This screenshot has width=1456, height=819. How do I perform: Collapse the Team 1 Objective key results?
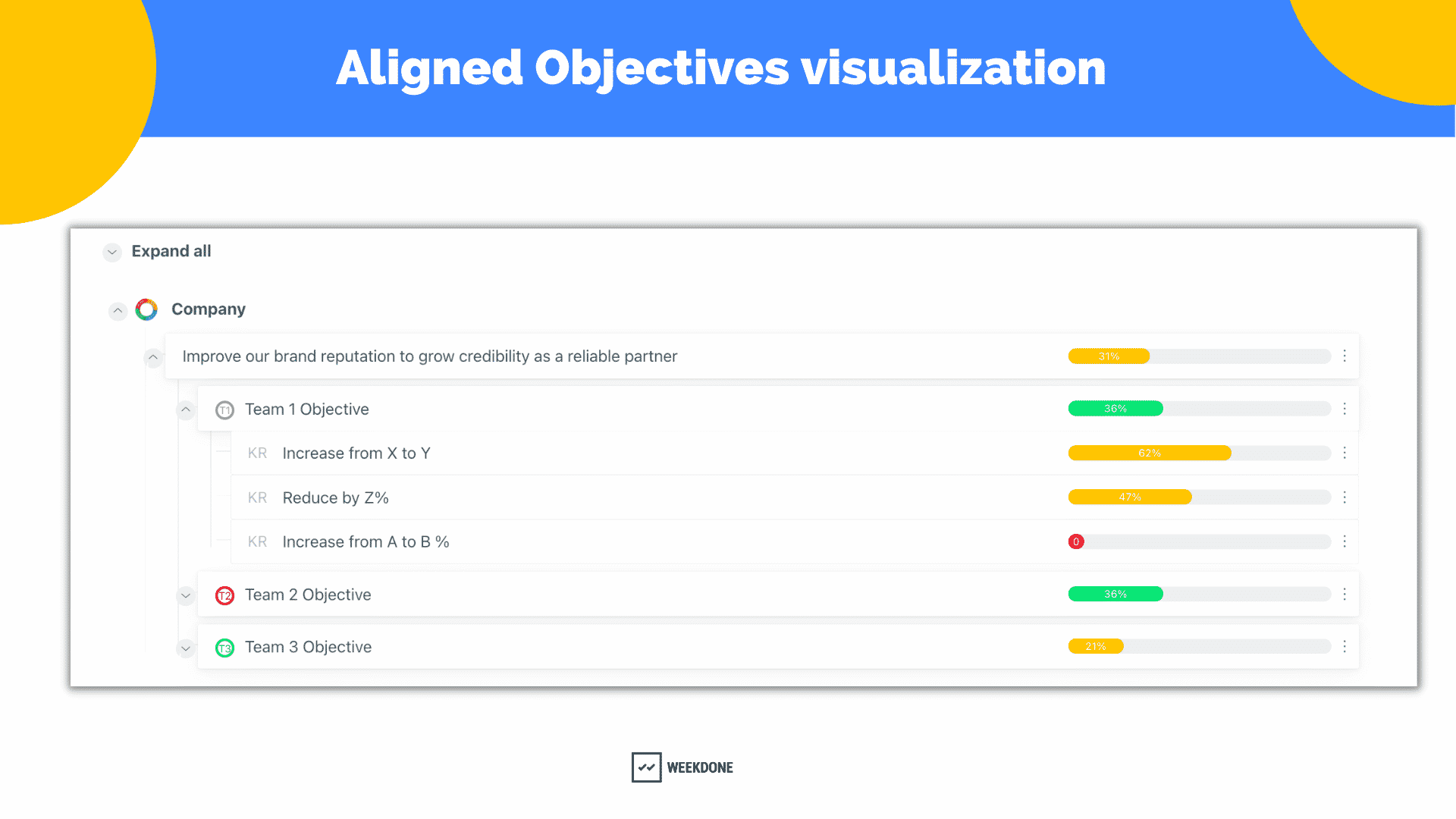186,409
